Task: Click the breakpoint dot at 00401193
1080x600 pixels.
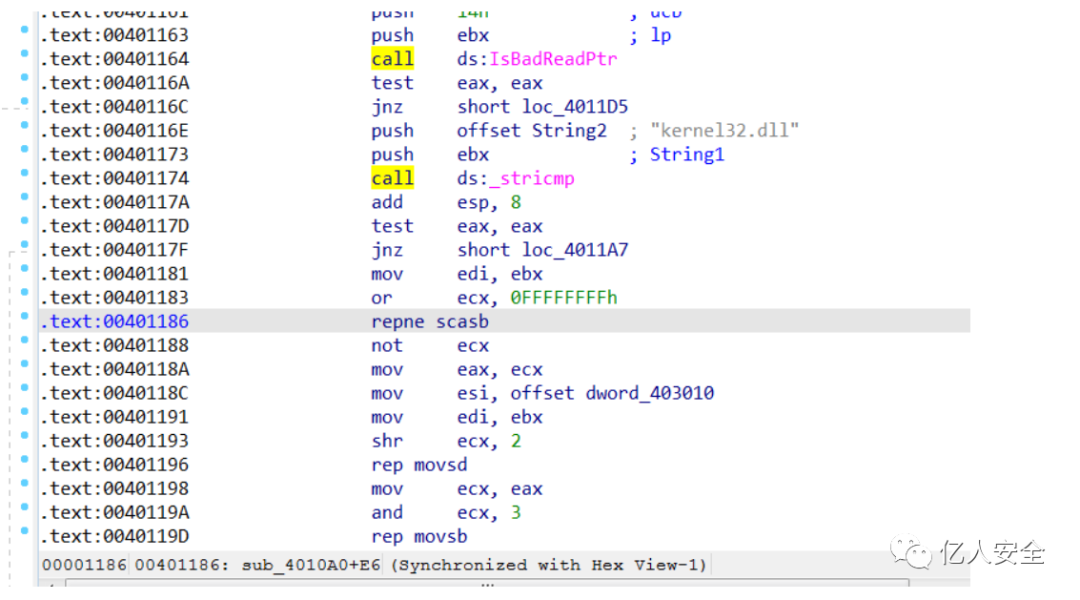Action: click(25, 435)
